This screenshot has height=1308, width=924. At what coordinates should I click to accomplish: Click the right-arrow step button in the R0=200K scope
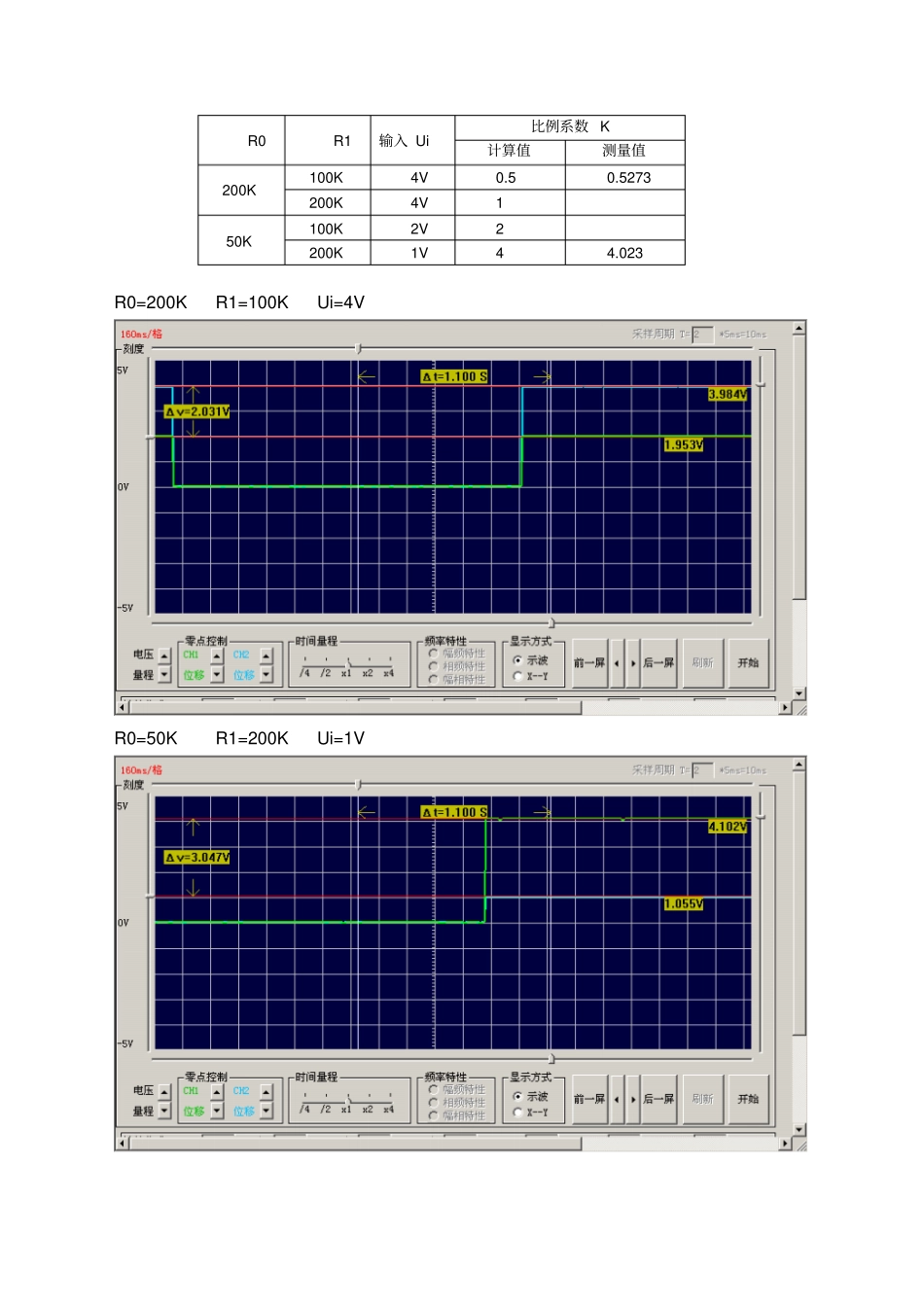click(633, 663)
